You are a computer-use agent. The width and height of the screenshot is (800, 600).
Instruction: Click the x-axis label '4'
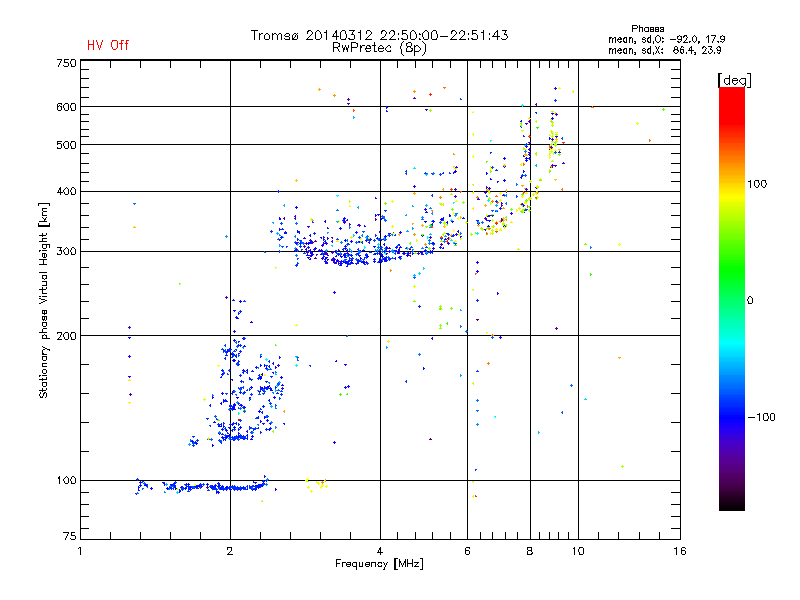[380, 551]
